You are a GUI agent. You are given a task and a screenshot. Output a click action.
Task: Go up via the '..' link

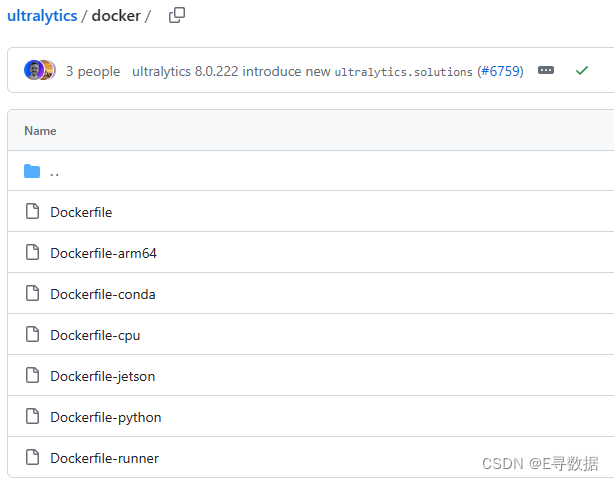tap(54, 172)
